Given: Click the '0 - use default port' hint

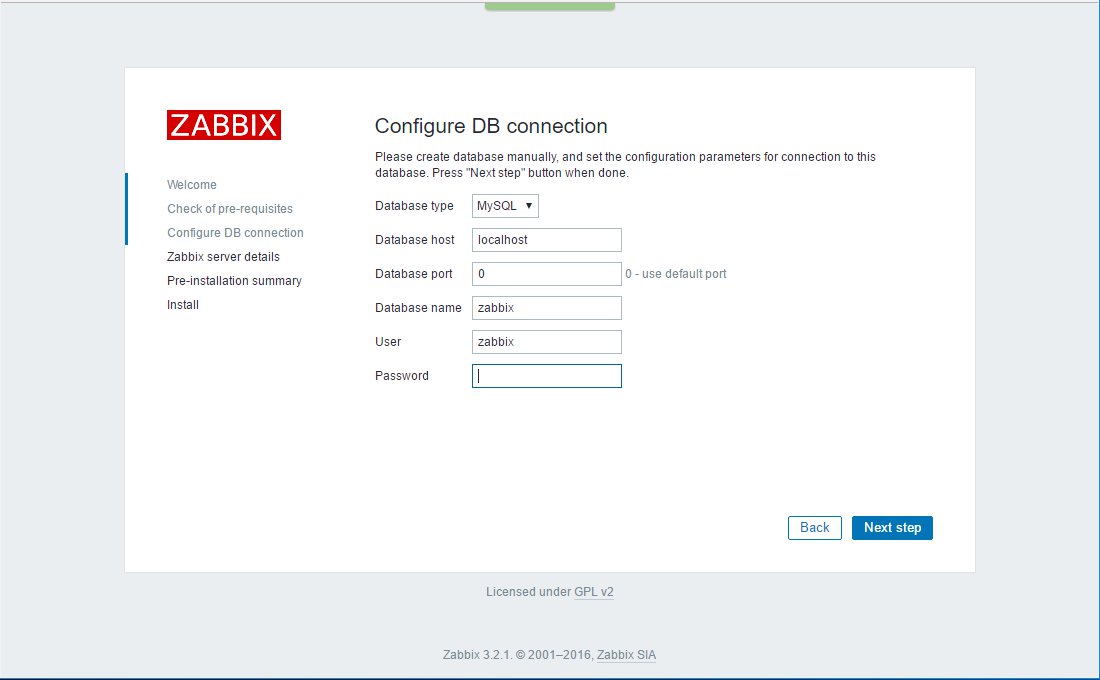Looking at the screenshot, I should [676, 274].
